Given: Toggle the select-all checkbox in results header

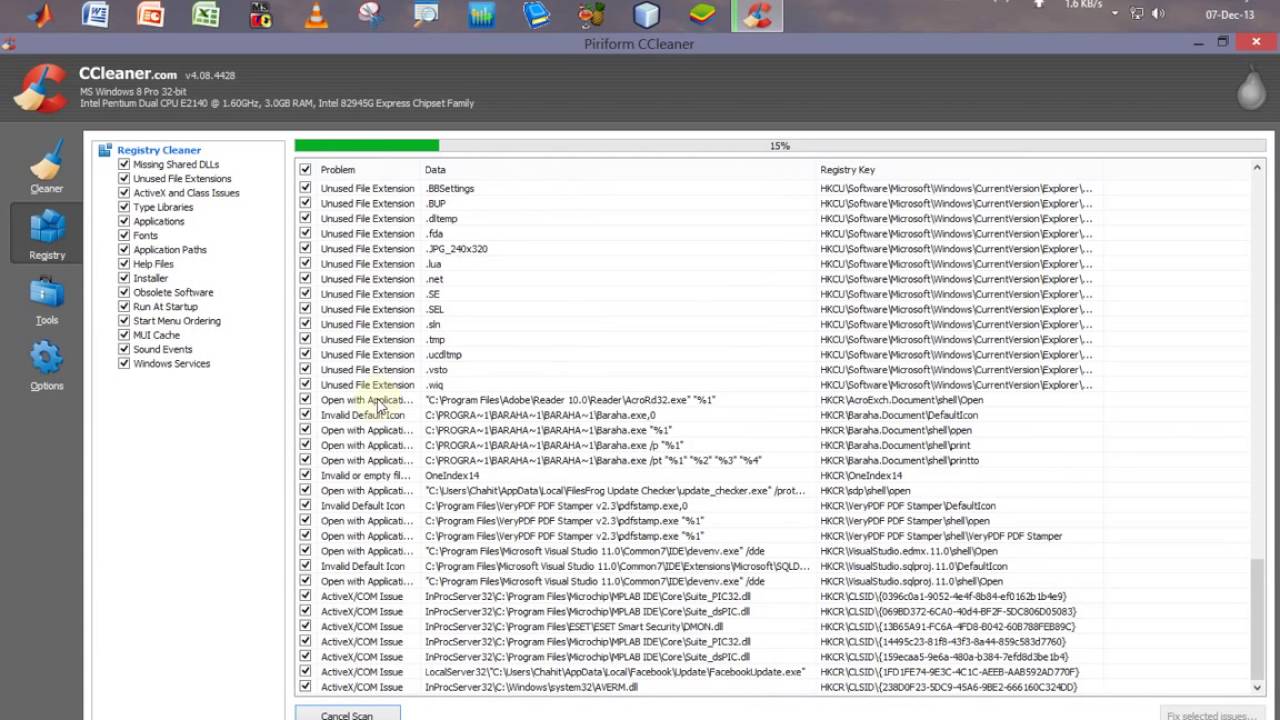Looking at the screenshot, I should (305, 170).
